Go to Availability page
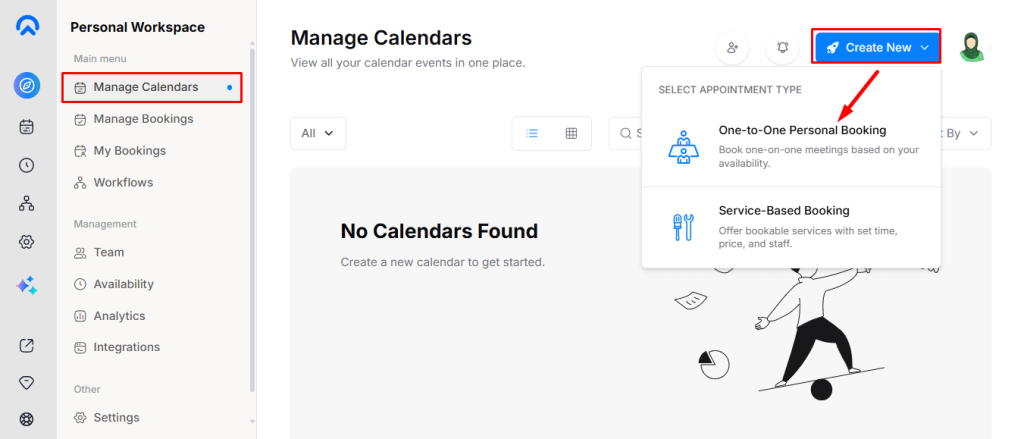 pos(123,284)
